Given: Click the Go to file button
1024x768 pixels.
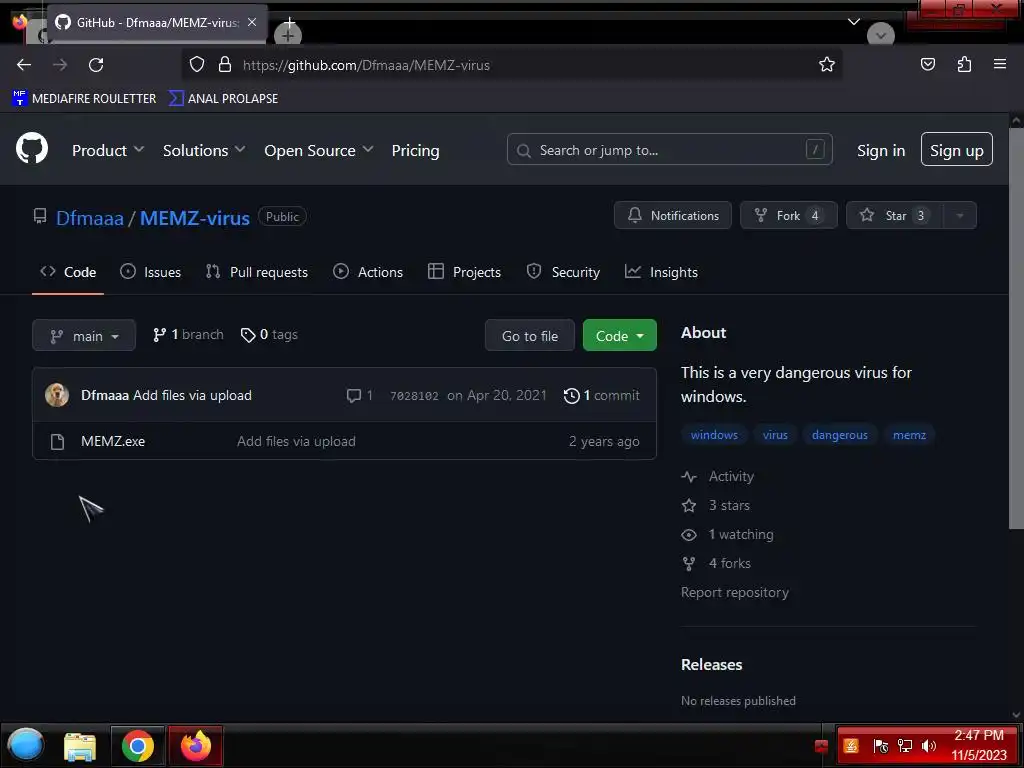Looking at the screenshot, I should tap(530, 336).
